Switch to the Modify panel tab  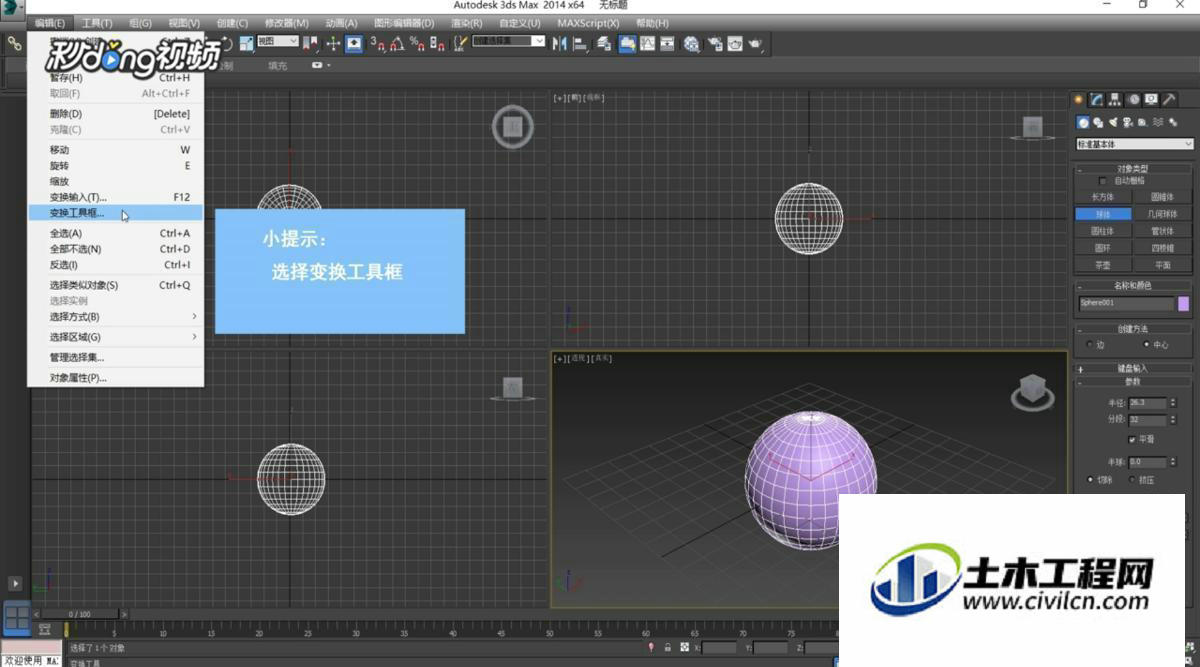tap(1097, 99)
